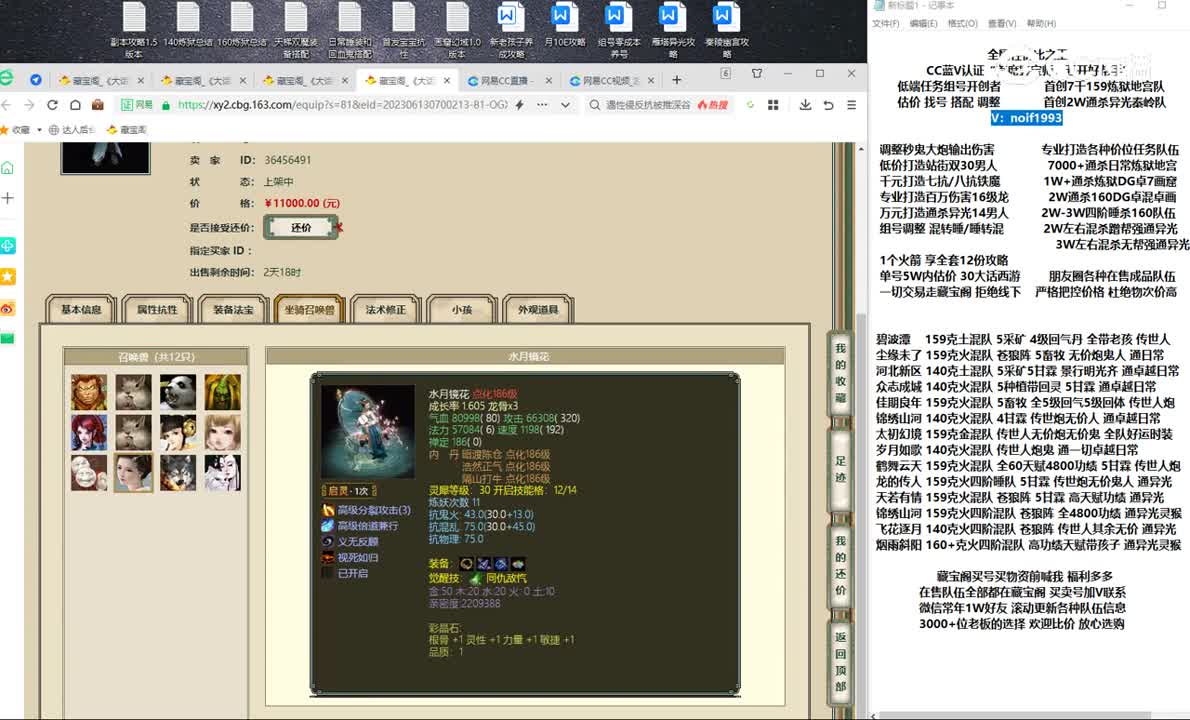Open Notepad 查看(V) menu
Image resolution: width=1190 pixels, height=720 pixels.
point(1001,24)
